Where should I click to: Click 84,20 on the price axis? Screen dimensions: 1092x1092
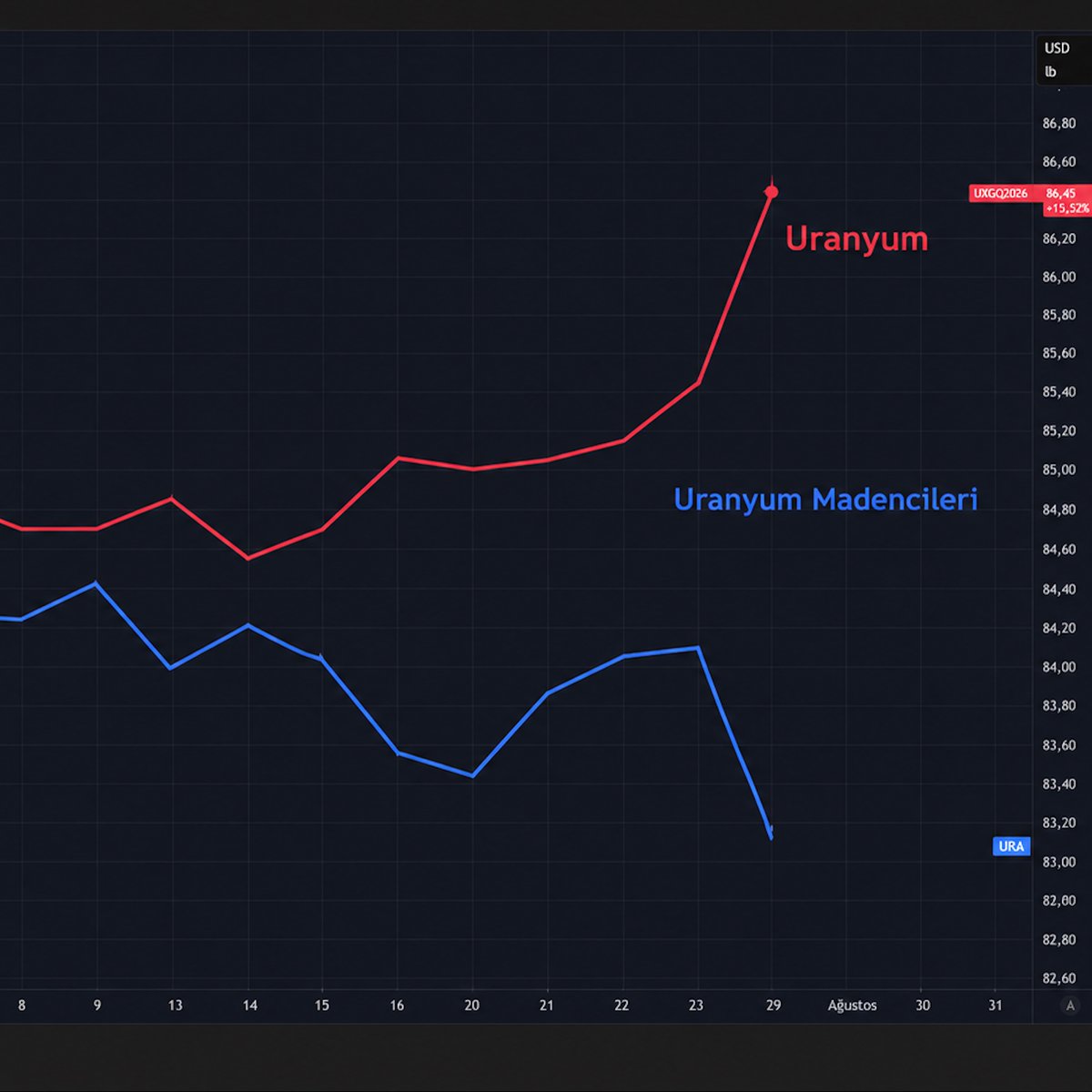[x=1059, y=628]
